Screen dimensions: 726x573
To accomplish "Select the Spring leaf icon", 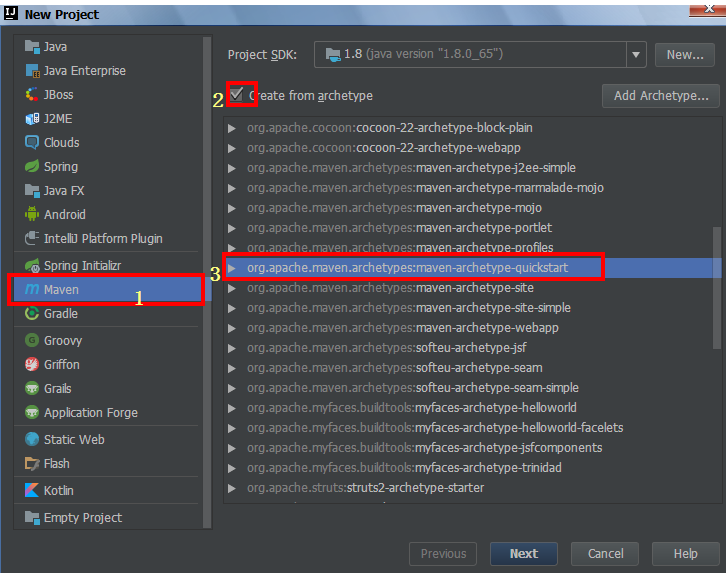I will pos(32,167).
